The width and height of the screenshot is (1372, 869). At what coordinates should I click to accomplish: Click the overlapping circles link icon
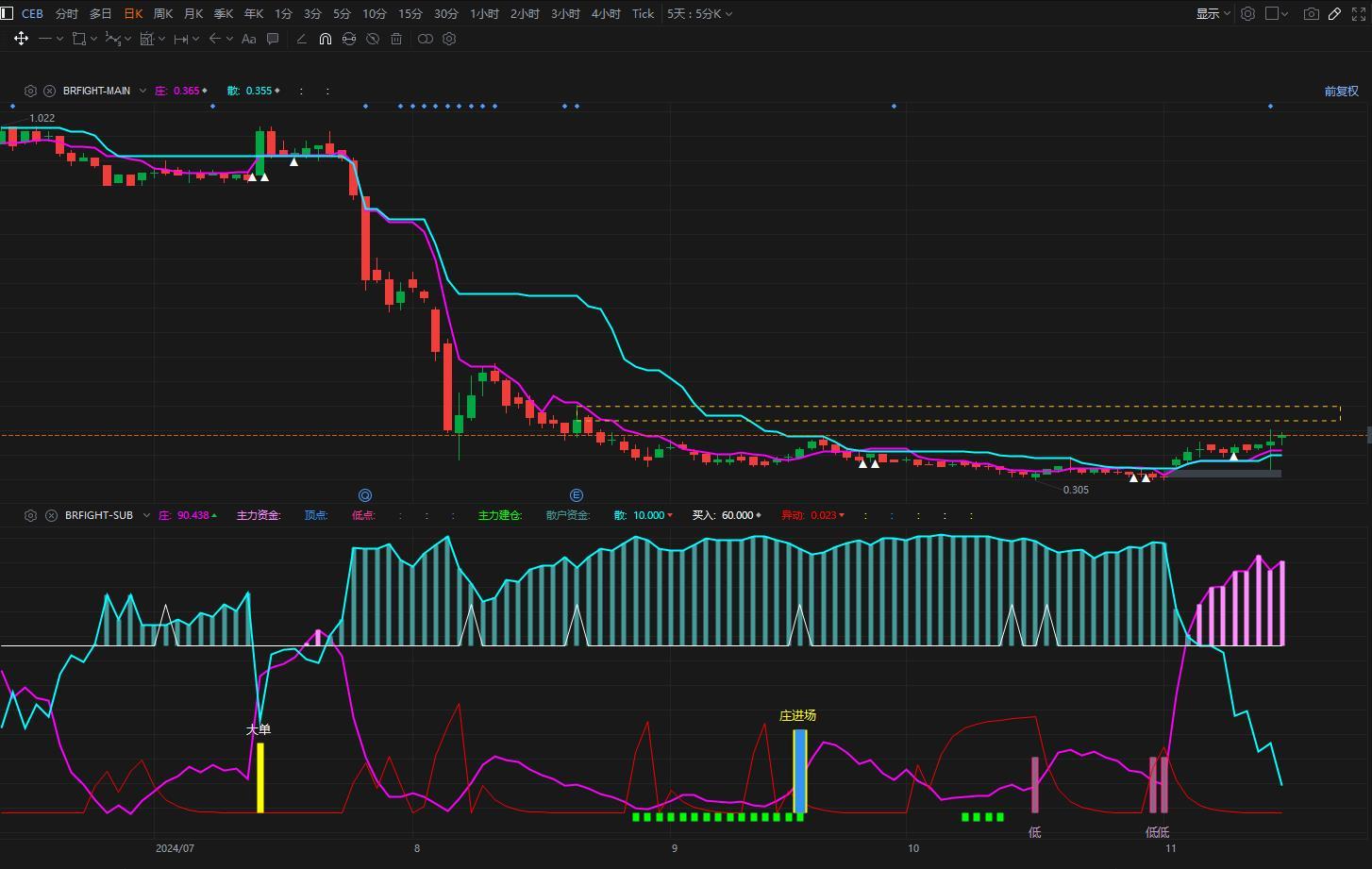426,39
